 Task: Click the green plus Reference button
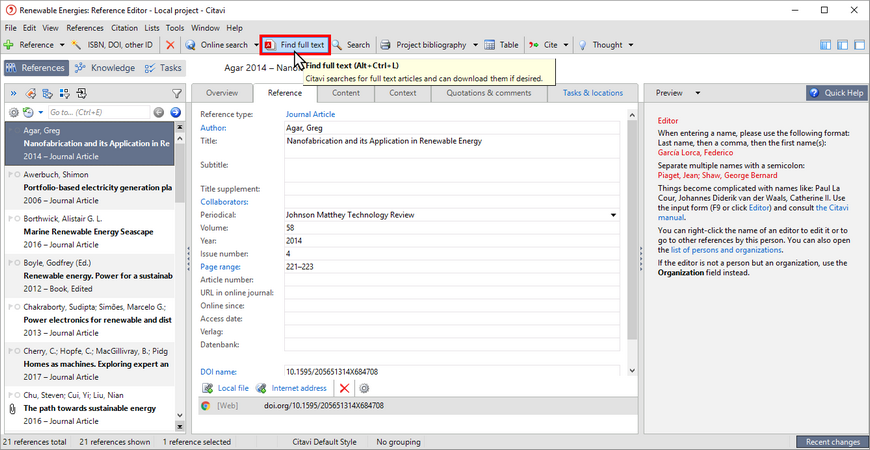pyautogui.click(x=28, y=45)
